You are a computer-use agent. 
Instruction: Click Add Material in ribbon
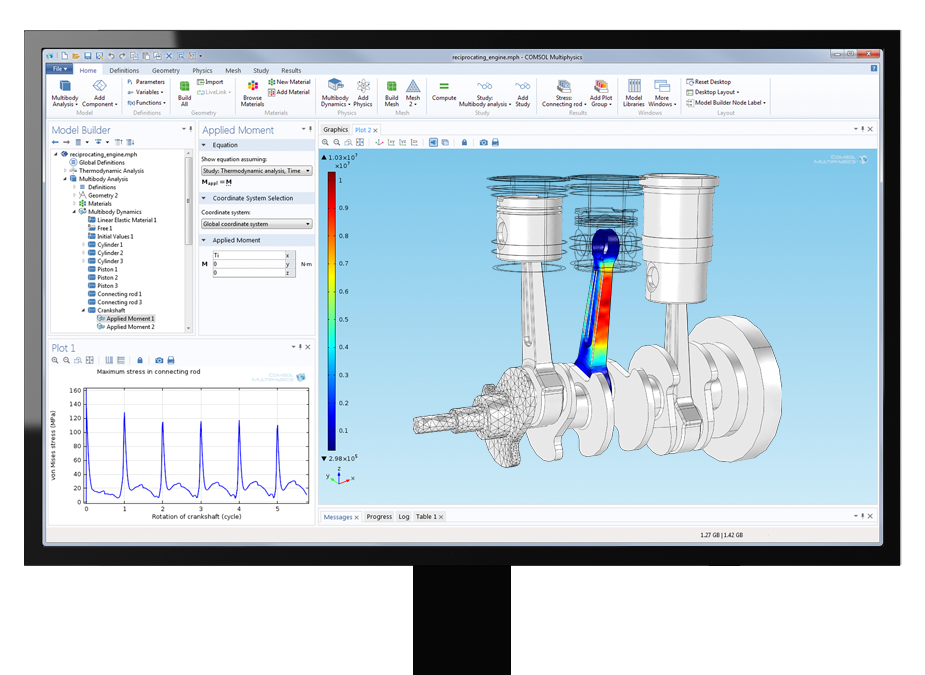click(289, 92)
